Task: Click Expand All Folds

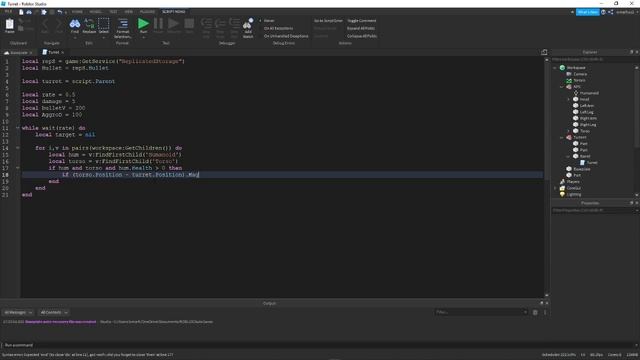Action: point(361,29)
